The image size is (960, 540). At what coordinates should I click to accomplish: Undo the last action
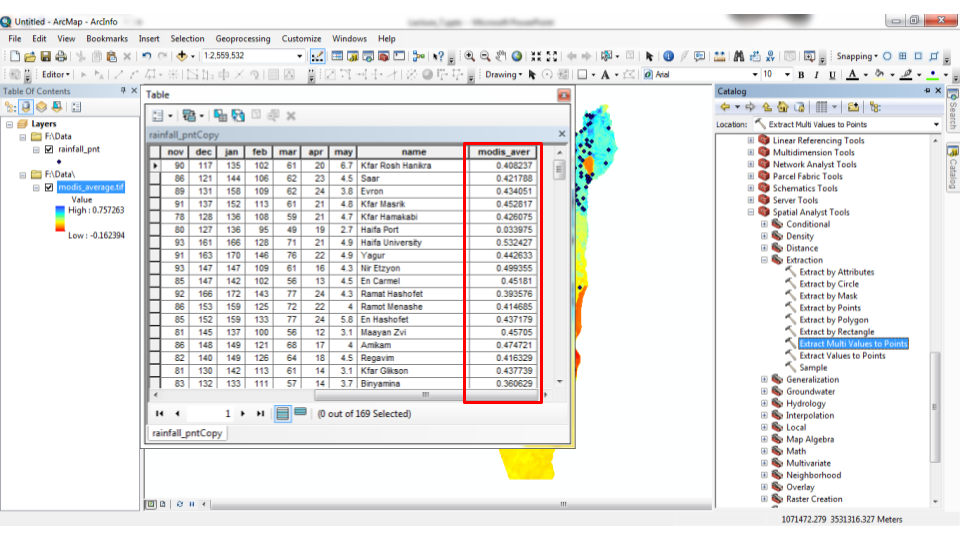(x=146, y=56)
